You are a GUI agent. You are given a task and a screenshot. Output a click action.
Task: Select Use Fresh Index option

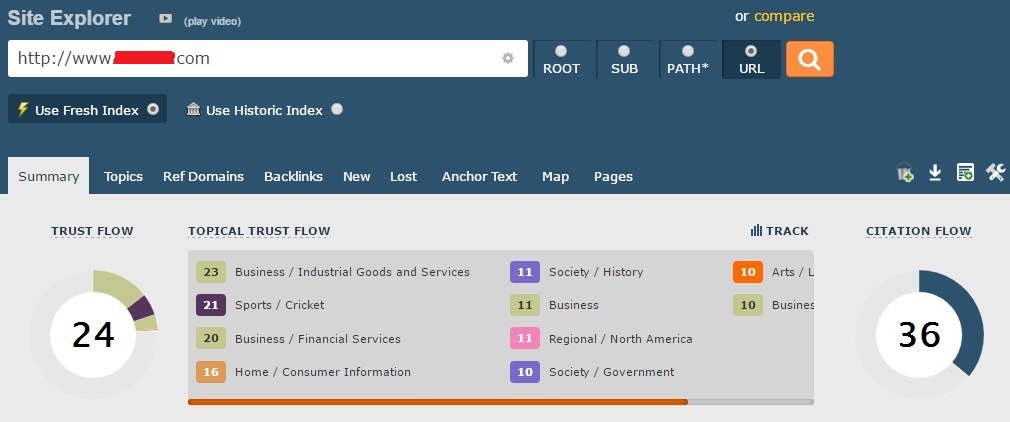153,110
